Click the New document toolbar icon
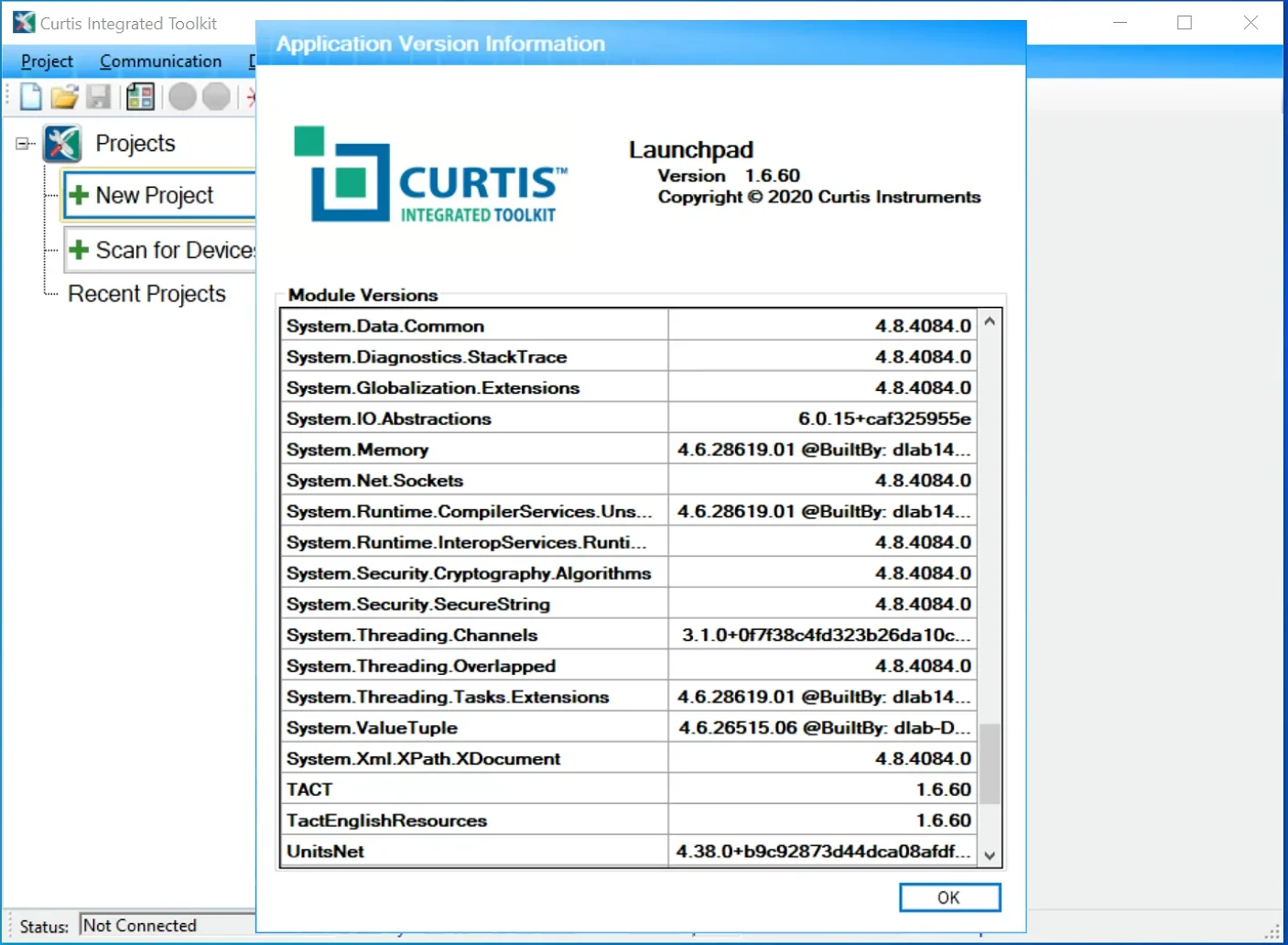The width and height of the screenshot is (1288, 945). point(29,96)
